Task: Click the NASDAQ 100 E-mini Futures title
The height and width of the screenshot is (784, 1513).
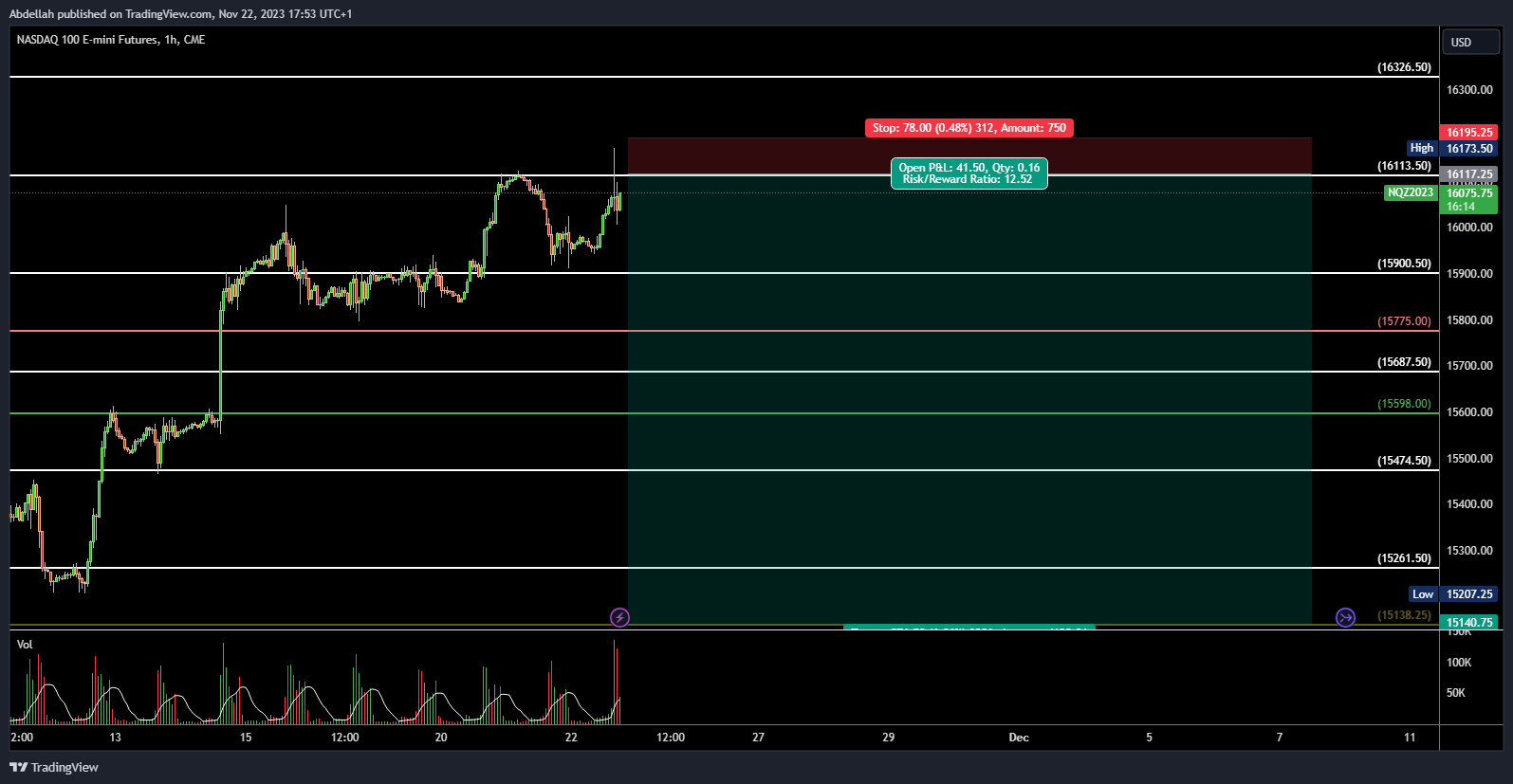Action: pyautogui.click(x=111, y=40)
